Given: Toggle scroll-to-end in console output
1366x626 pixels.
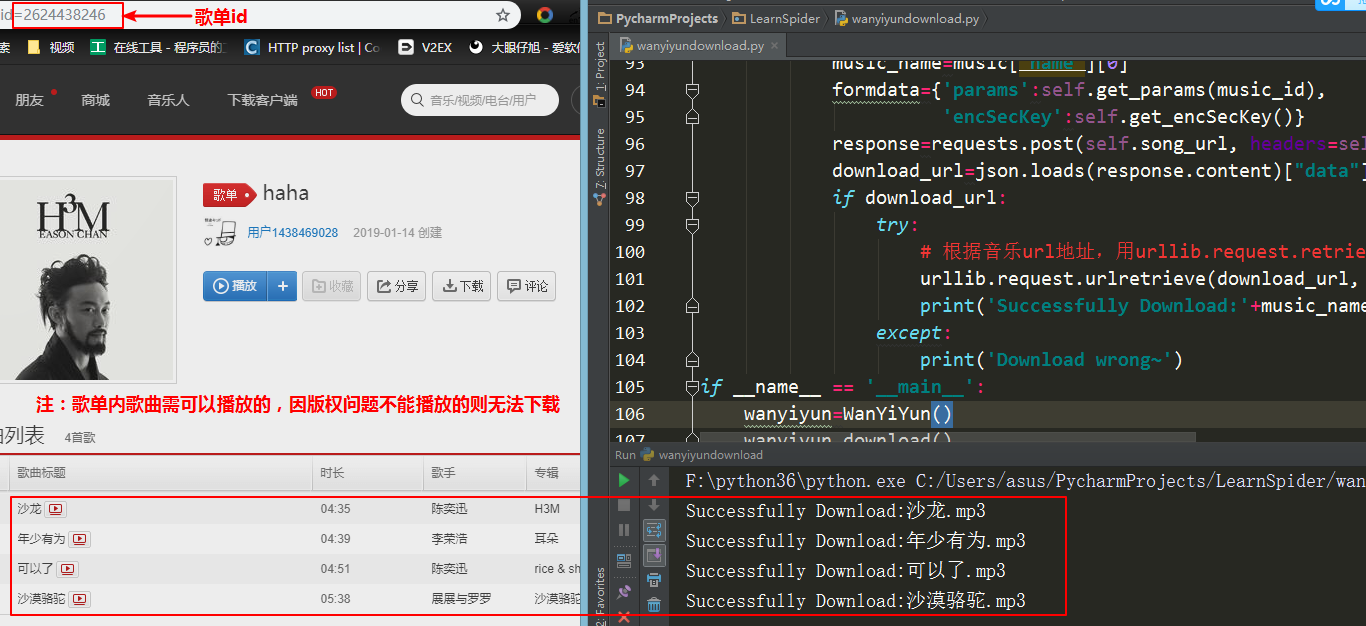Looking at the screenshot, I should (654, 556).
